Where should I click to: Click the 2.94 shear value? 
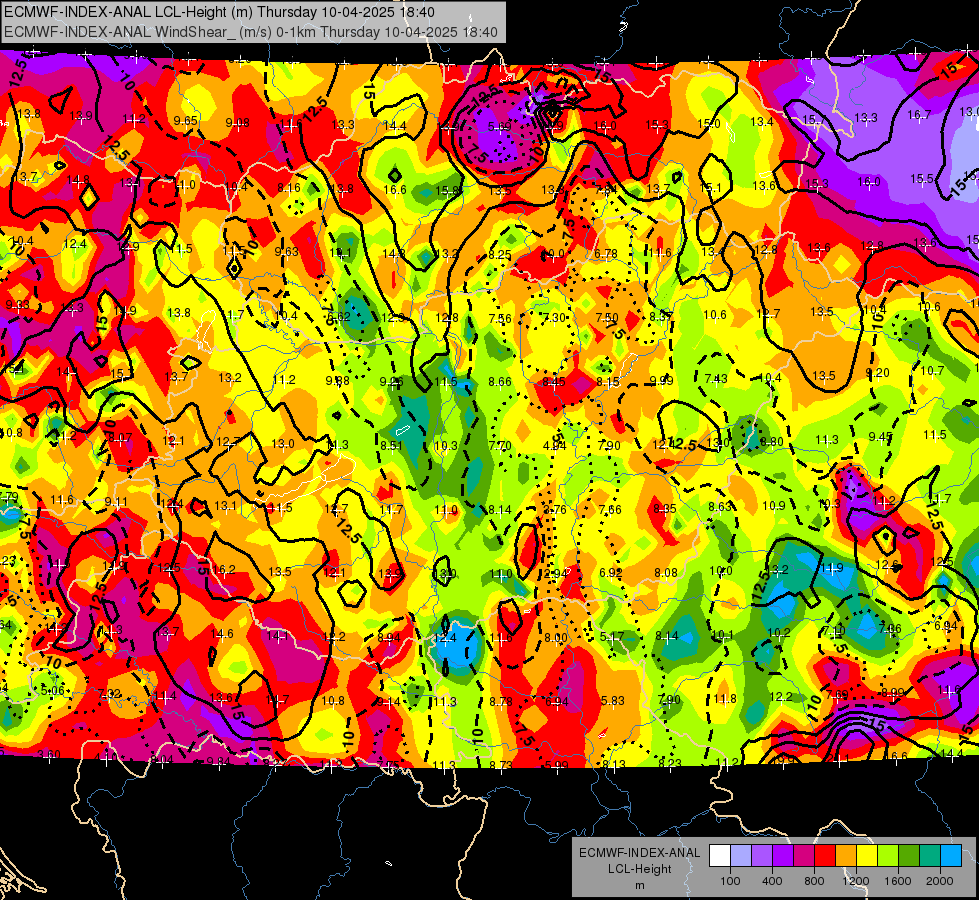(x=556, y=574)
